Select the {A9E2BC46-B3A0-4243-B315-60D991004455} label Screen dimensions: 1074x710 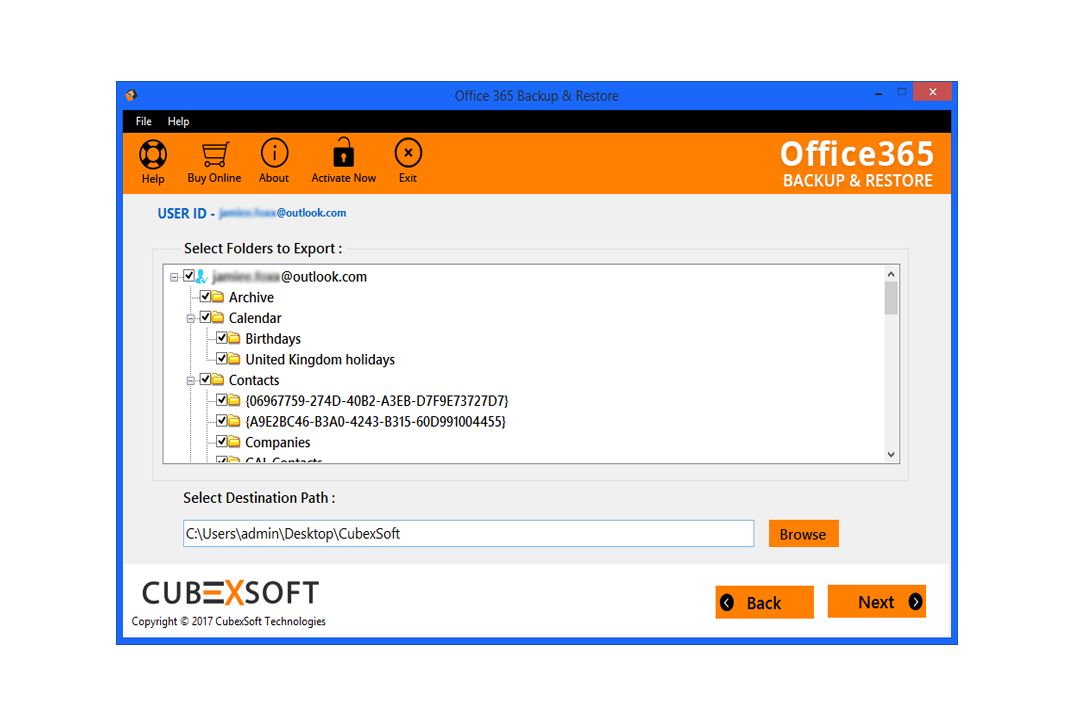point(375,422)
